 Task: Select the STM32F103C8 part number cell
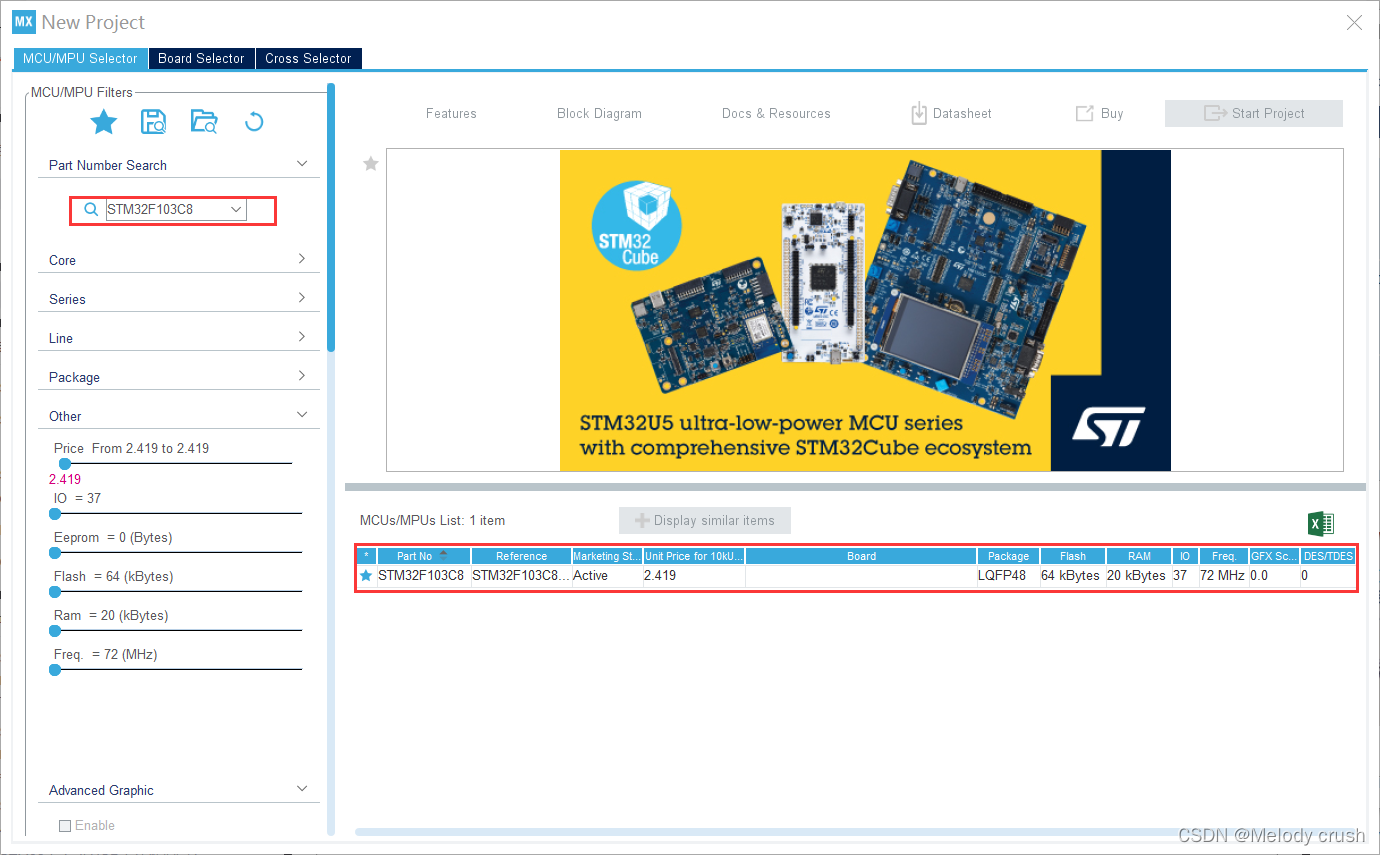tap(423, 576)
